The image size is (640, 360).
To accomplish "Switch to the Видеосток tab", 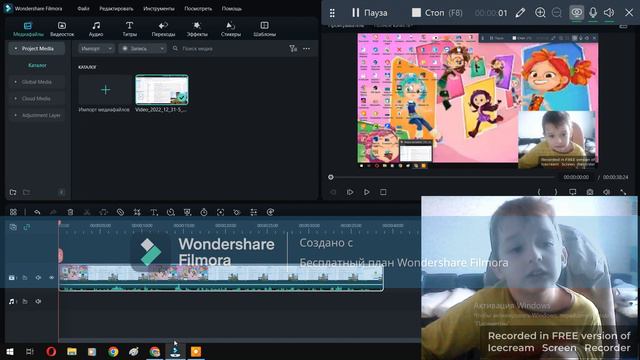I will coord(62,29).
